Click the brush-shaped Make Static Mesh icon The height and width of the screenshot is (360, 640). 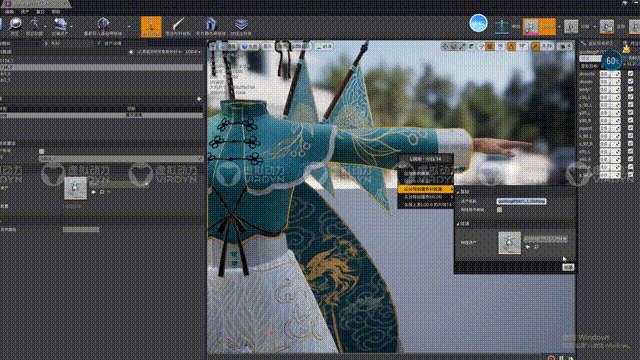point(178,25)
